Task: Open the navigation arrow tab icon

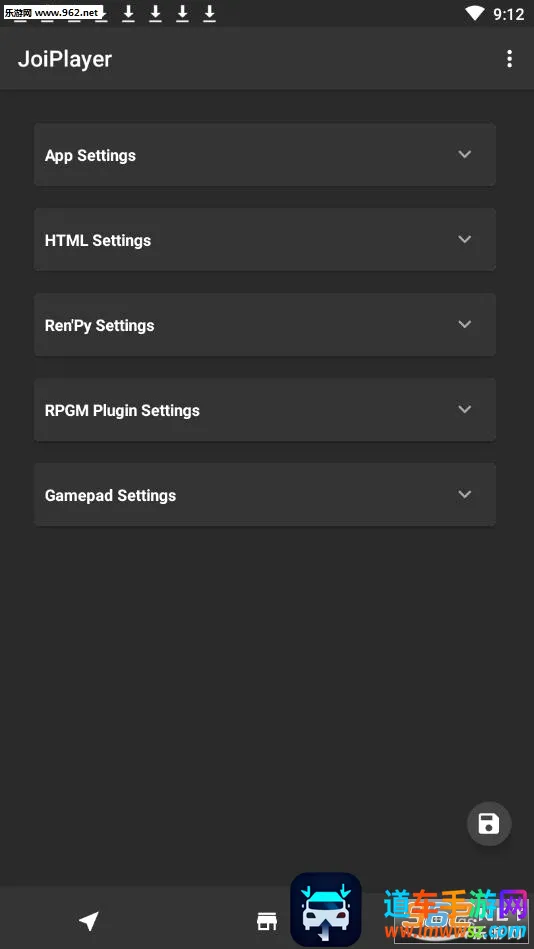Action: pyautogui.click(x=89, y=921)
